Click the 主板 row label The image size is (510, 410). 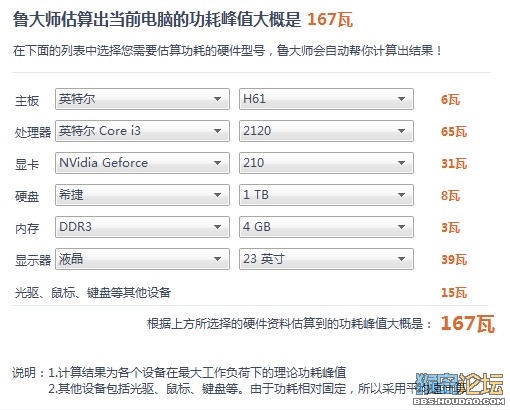click(x=27, y=100)
